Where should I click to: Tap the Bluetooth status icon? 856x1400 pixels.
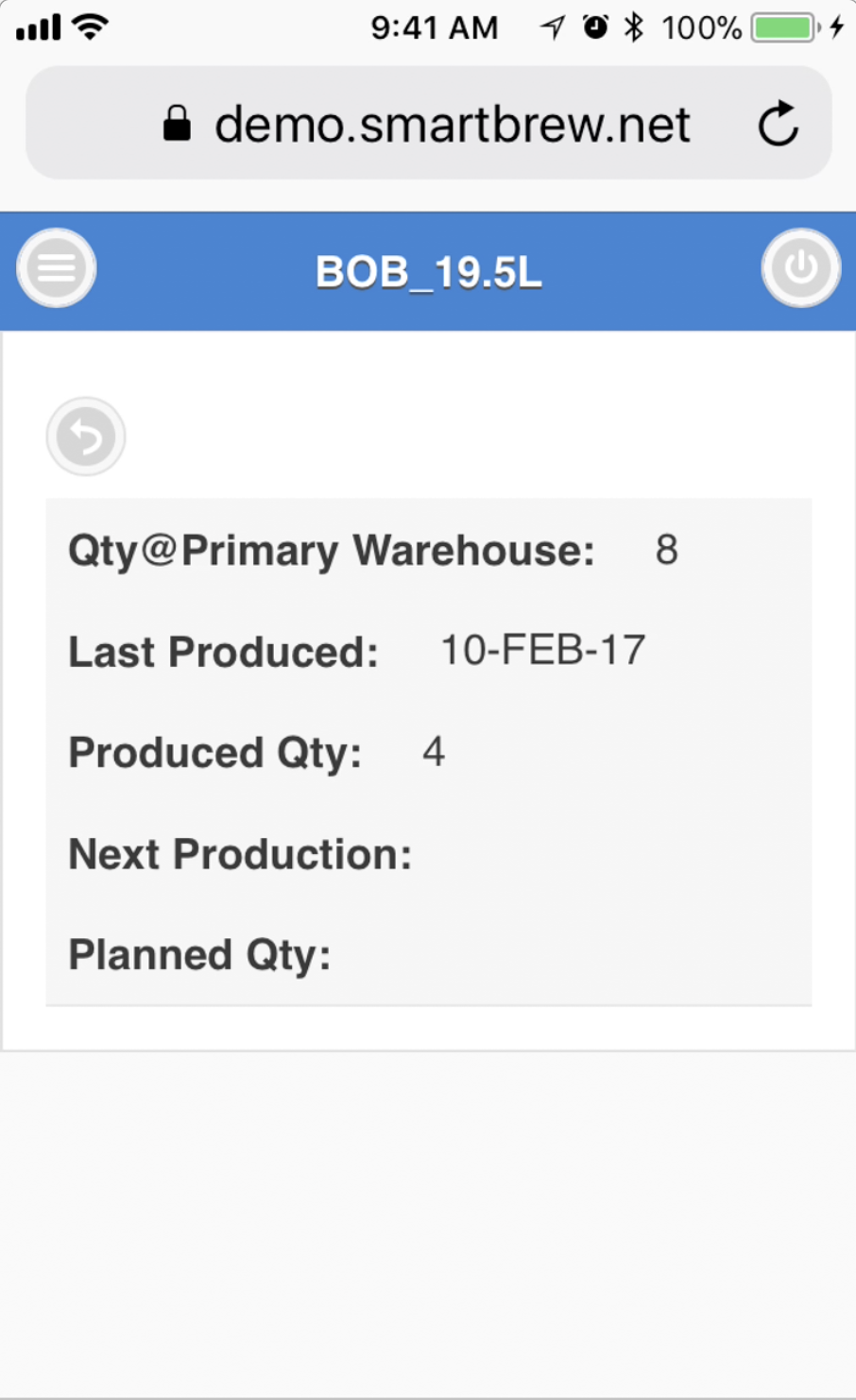(x=634, y=27)
